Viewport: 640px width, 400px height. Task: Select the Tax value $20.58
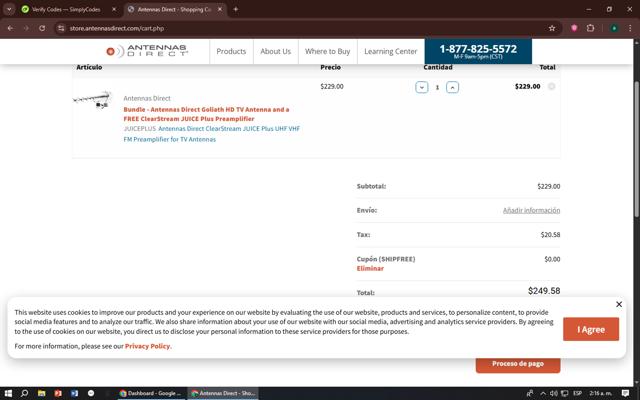(550, 235)
